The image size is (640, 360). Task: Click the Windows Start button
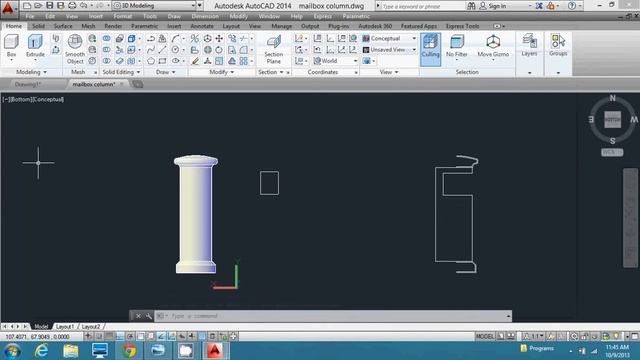pos(12,351)
